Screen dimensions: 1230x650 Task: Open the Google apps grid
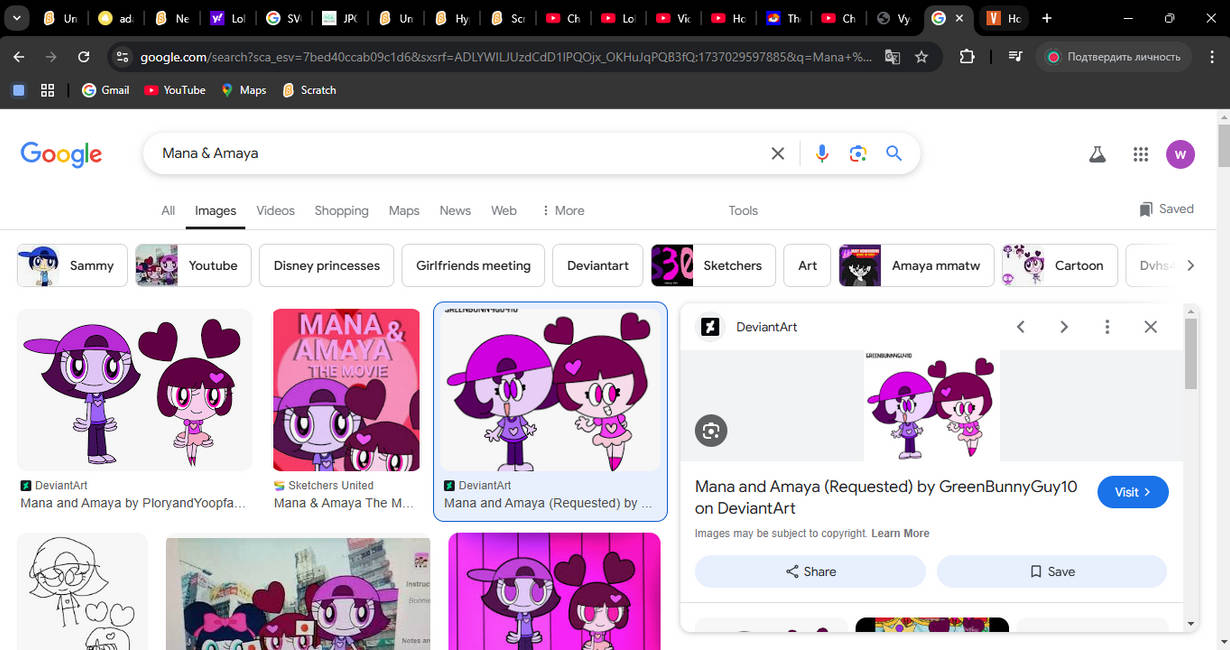(1140, 154)
